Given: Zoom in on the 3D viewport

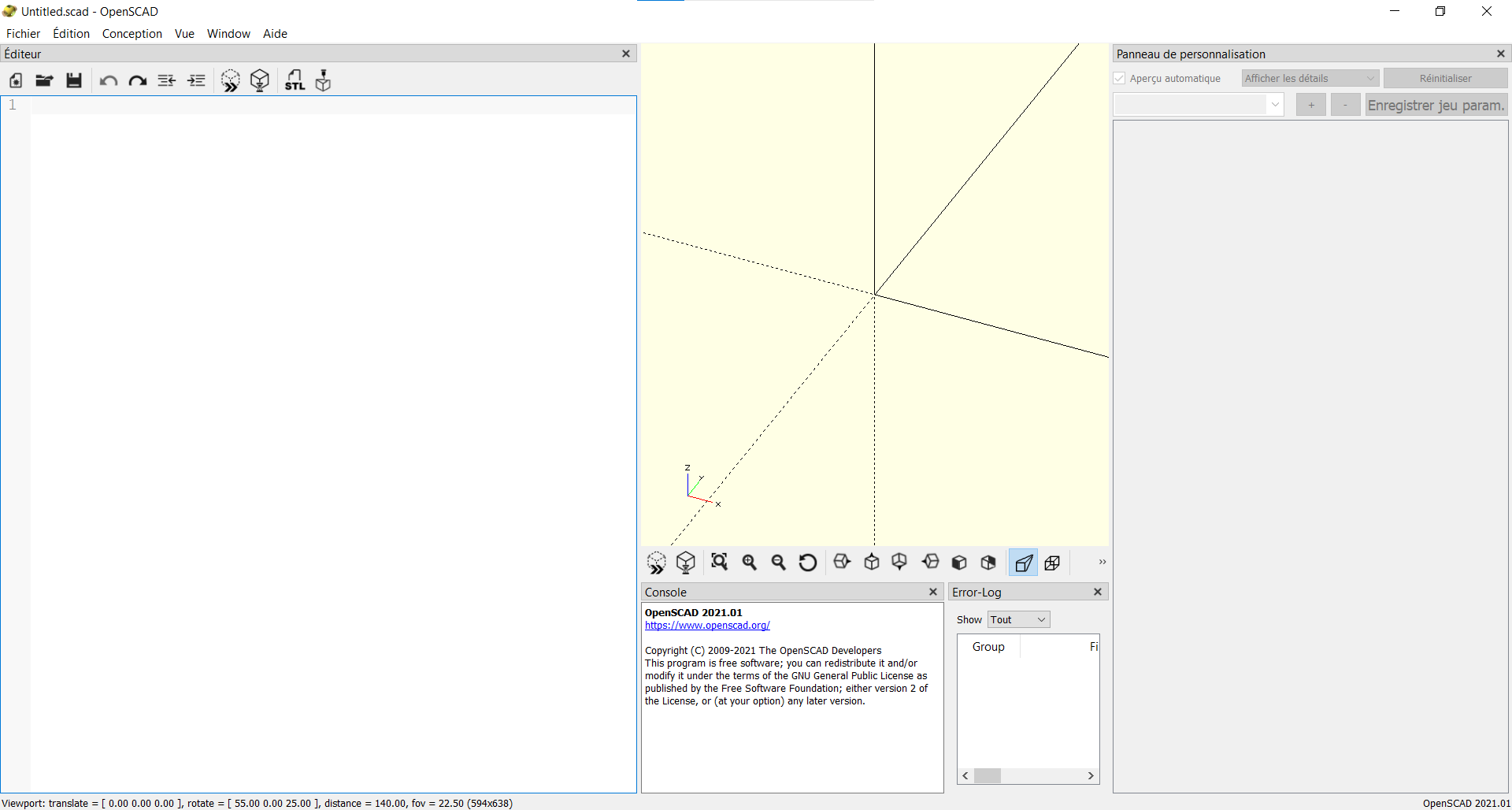Looking at the screenshot, I should [749, 563].
